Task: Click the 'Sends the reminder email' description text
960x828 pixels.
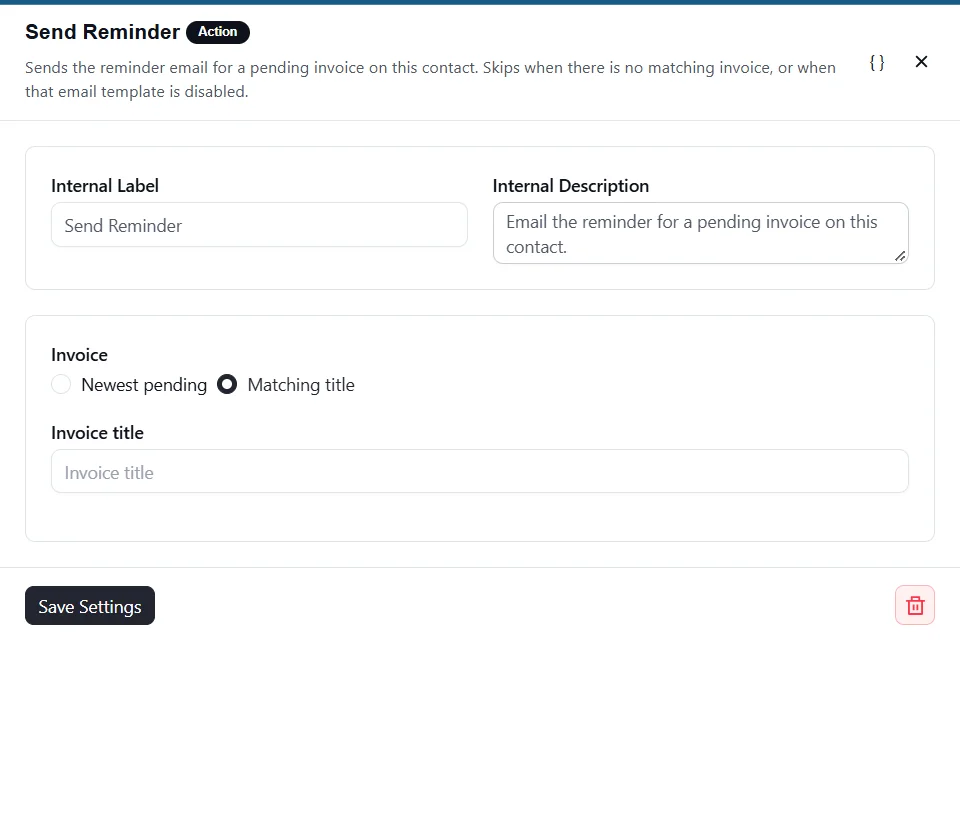Action: coord(430,80)
